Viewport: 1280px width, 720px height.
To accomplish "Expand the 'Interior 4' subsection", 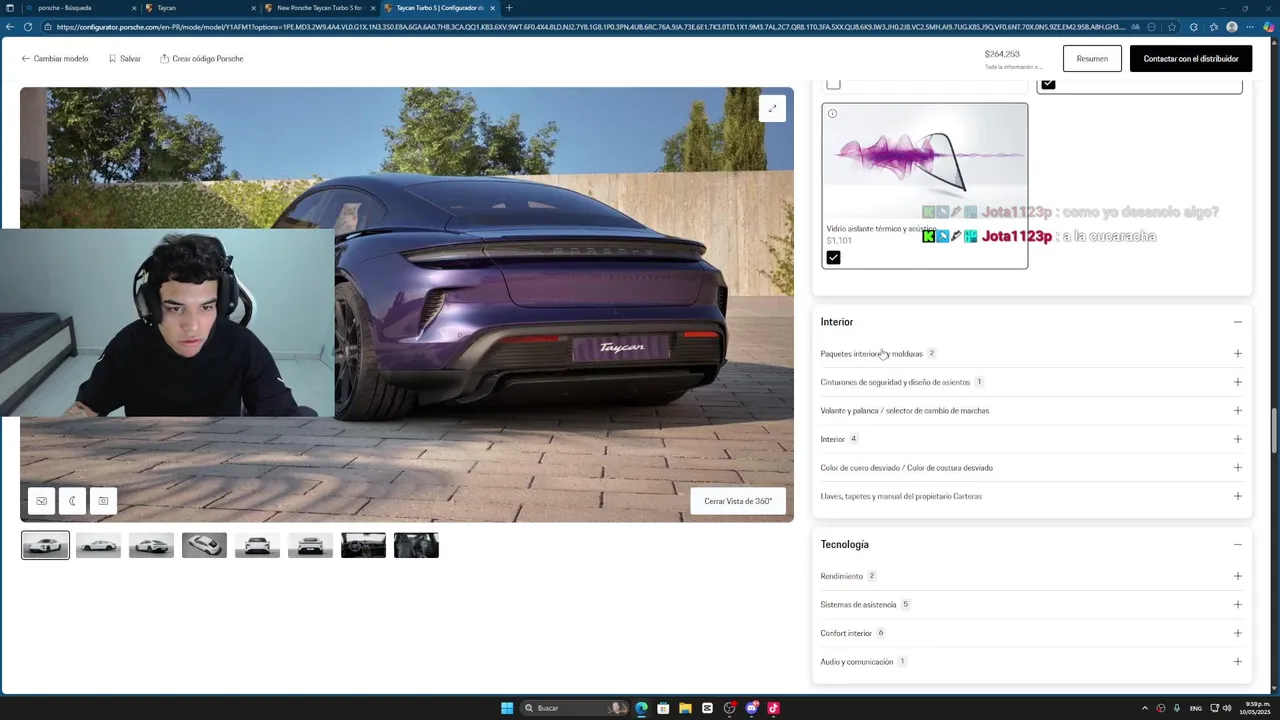I will point(1031,439).
